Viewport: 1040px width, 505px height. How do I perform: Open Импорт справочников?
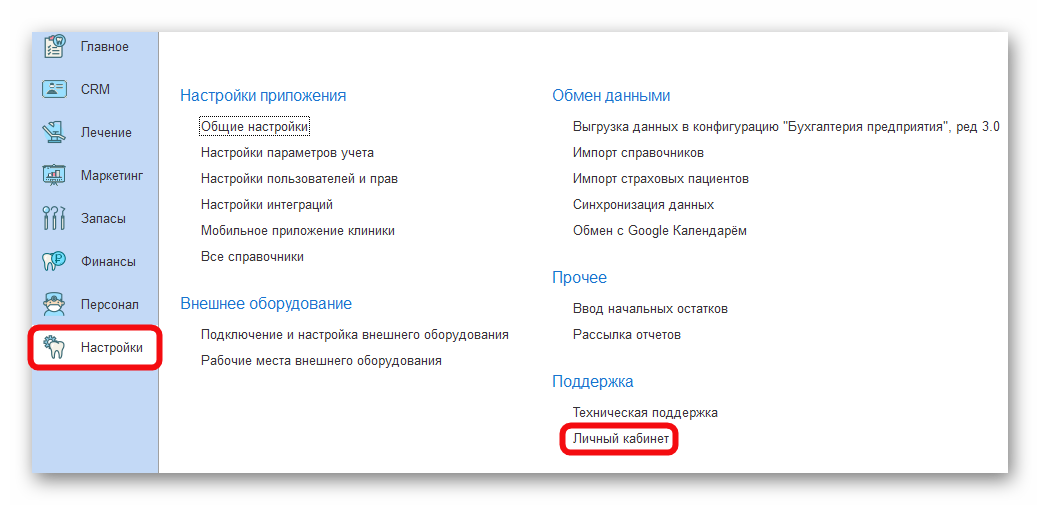tap(638, 153)
